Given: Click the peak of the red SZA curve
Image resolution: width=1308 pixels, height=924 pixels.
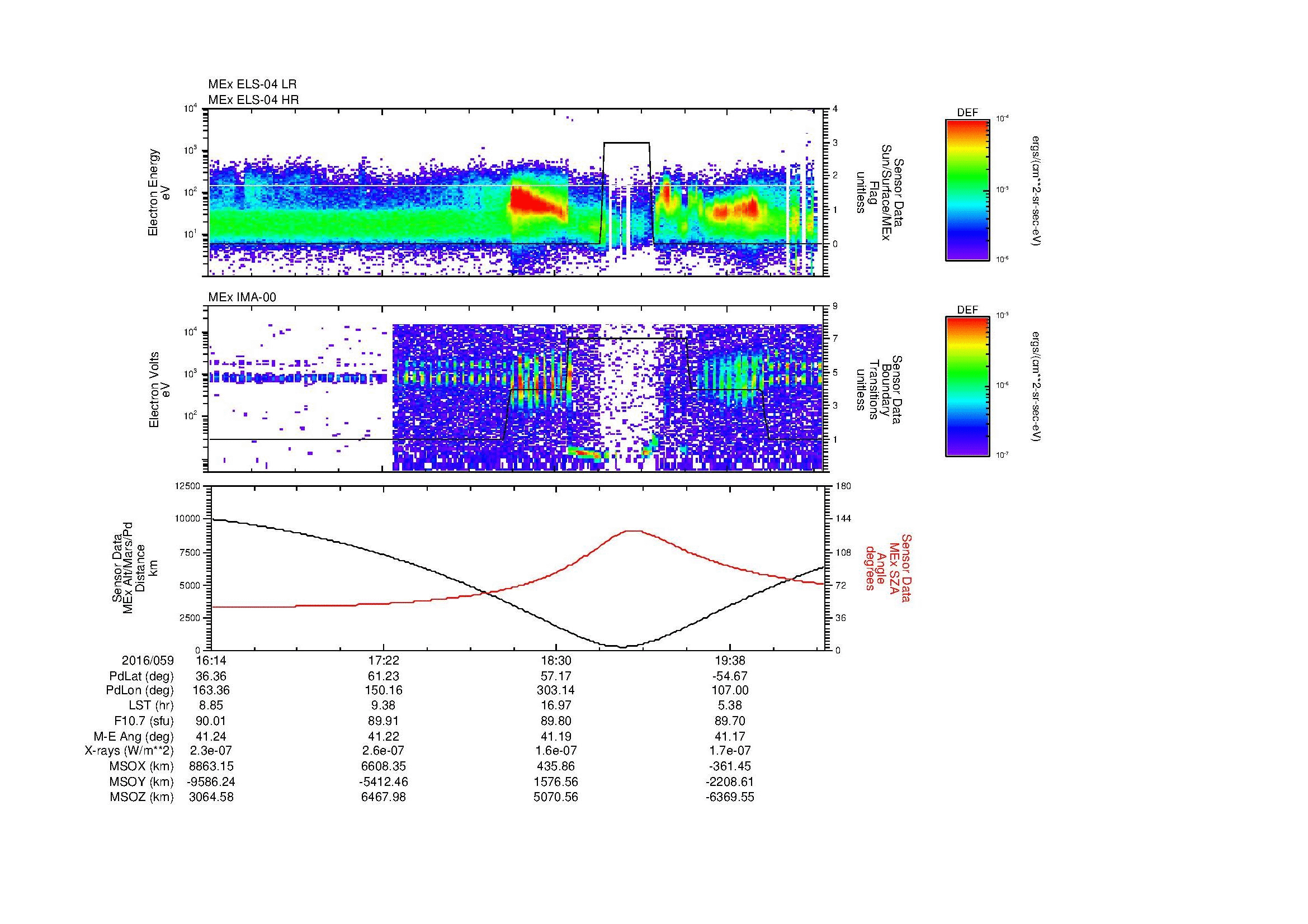Looking at the screenshot, I should pos(634,530).
